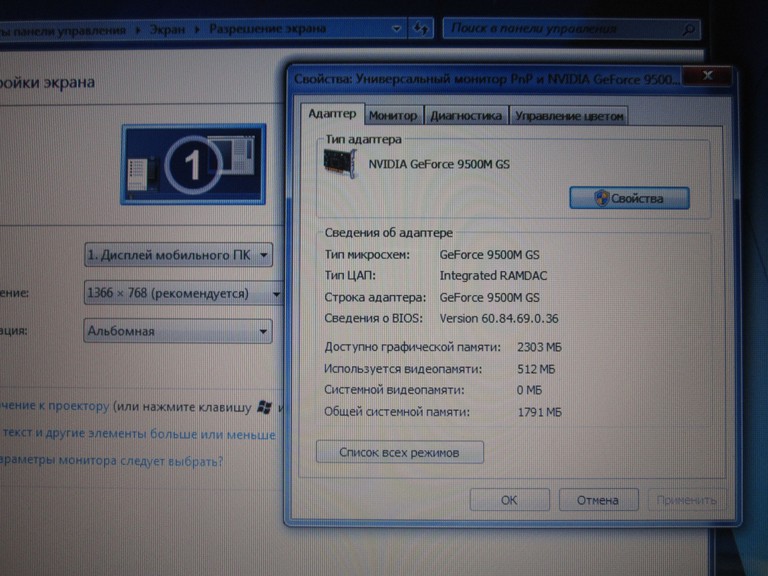768x576 pixels.
Task: Switch to the Монитор tab
Action: coord(393,116)
